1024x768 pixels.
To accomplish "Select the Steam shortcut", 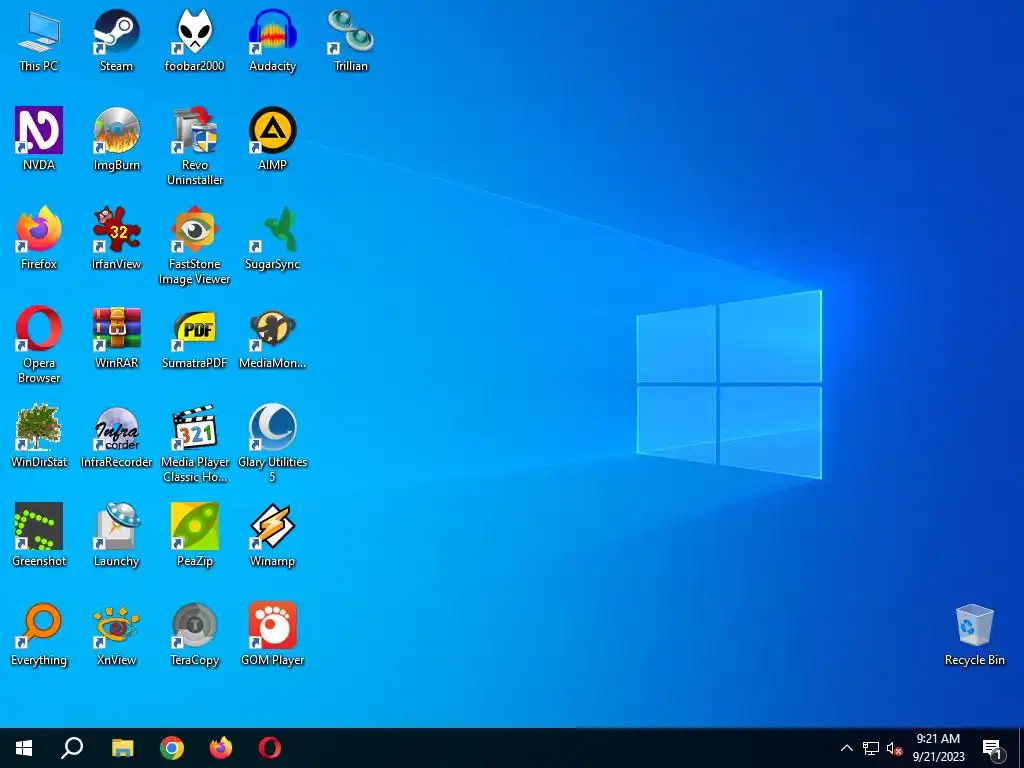I will [116, 40].
